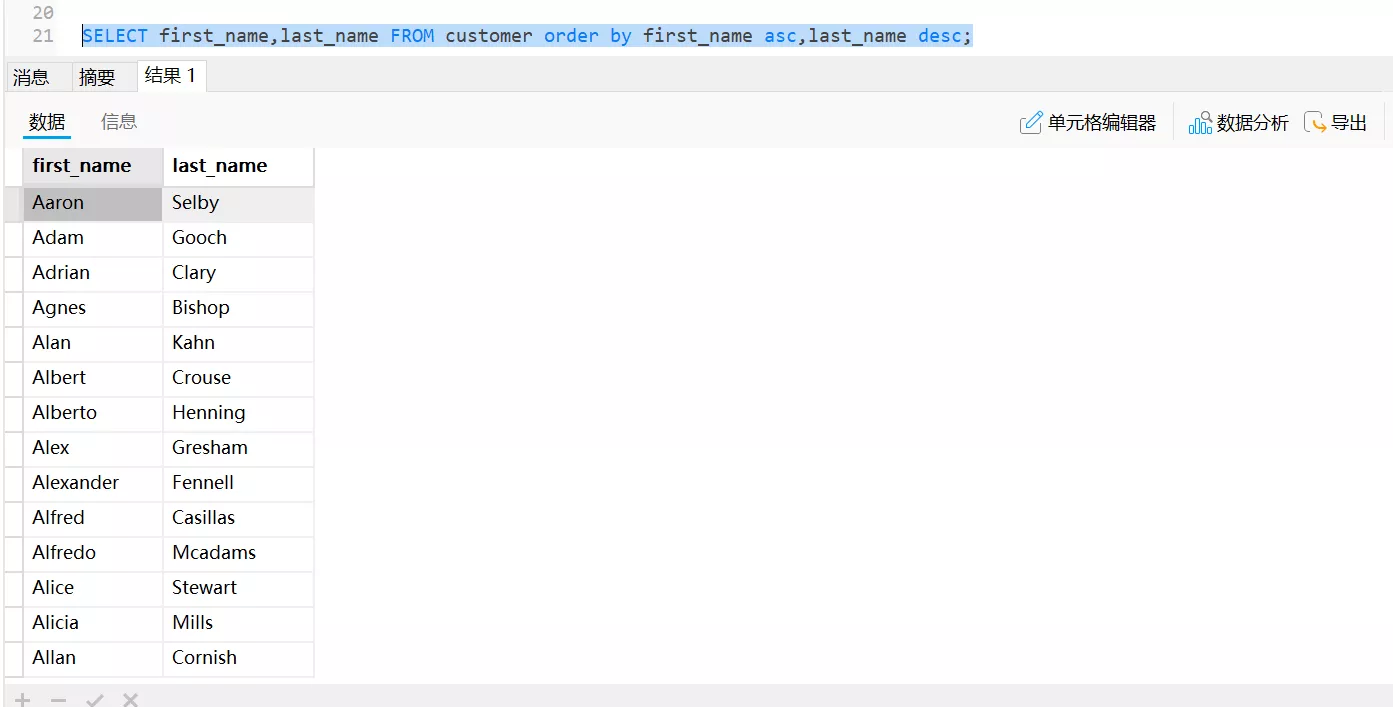Image resolution: width=1393 pixels, height=707 pixels.
Task: Show the 数据 sub-tab
Action: [47, 122]
